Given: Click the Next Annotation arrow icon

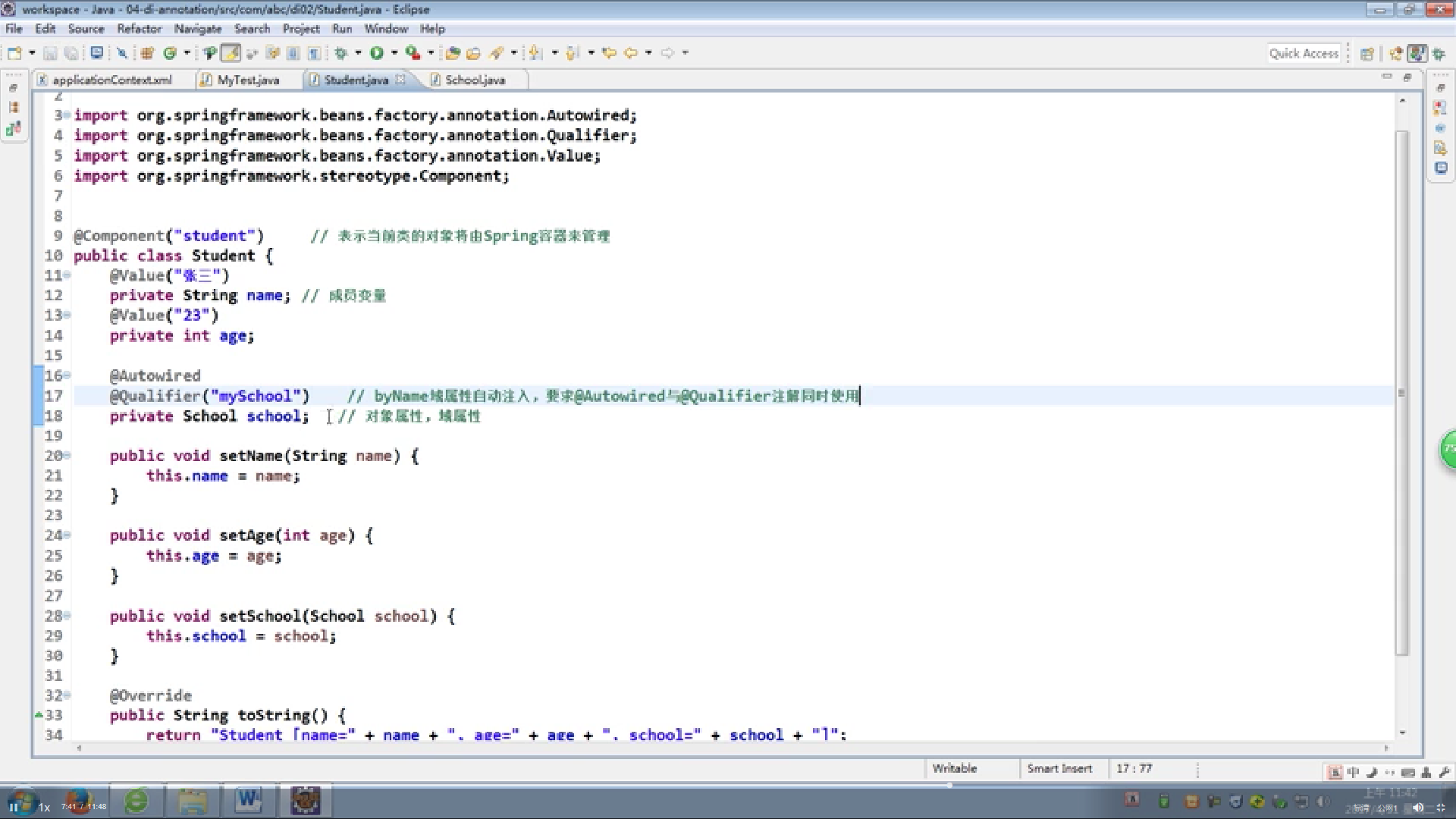Looking at the screenshot, I should pos(536,53).
